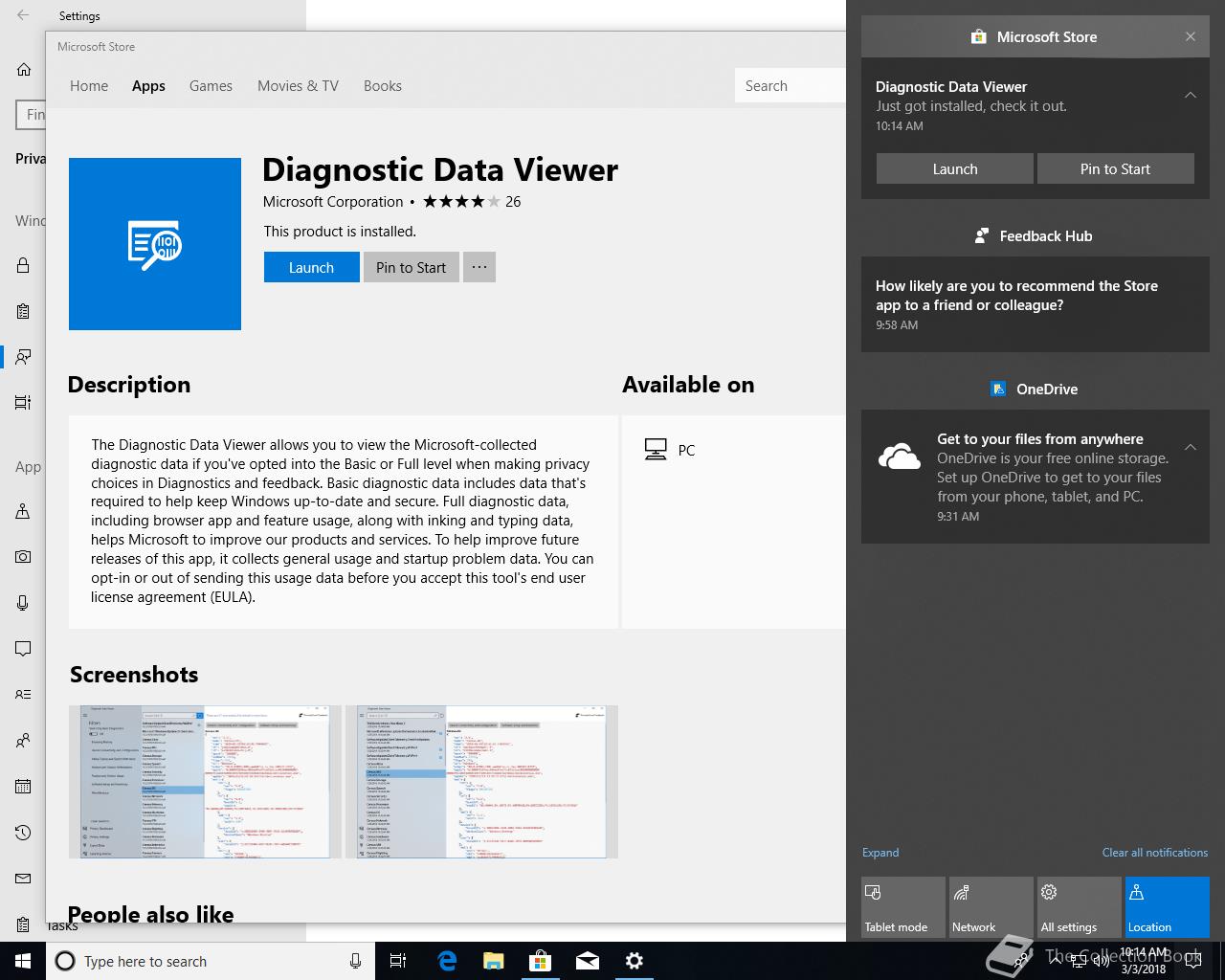Click the Feedback Hub icon in notification header
Screen dimensions: 1225x980
pyautogui.click(x=981, y=235)
